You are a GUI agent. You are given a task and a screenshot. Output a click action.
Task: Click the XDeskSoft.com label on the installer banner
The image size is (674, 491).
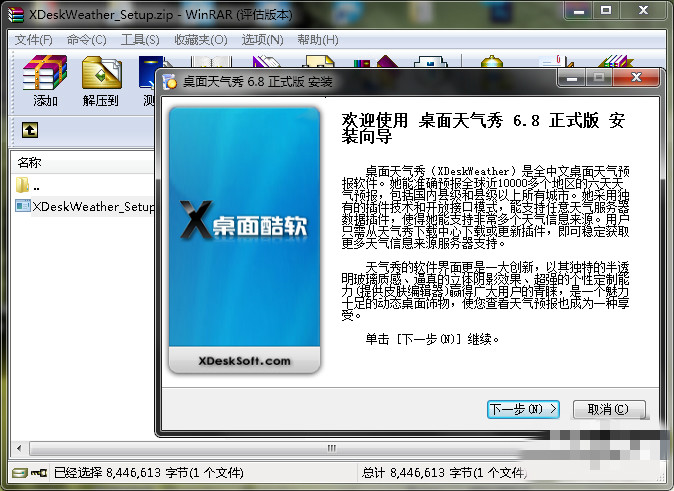244,361
